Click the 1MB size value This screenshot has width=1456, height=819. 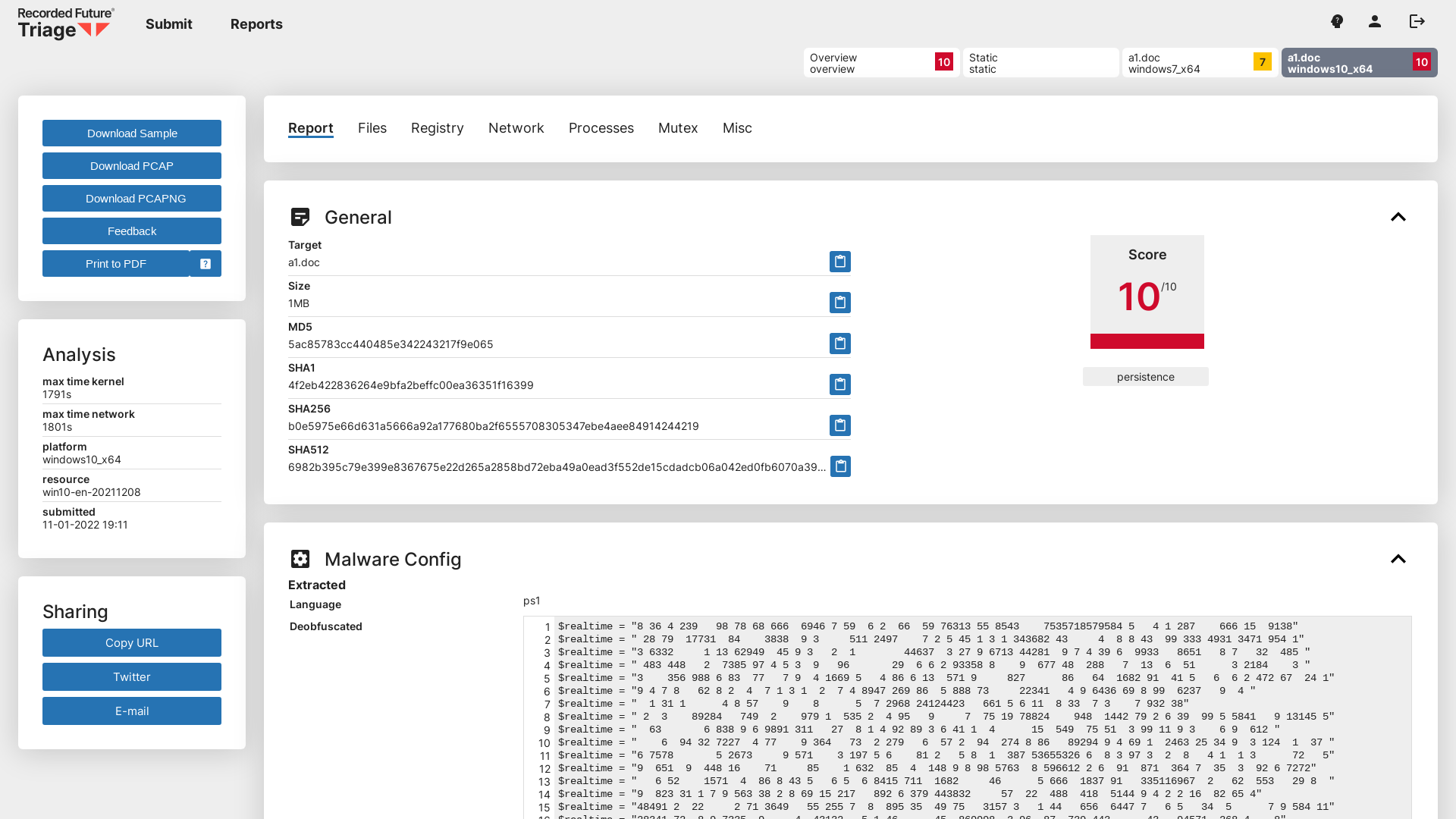point(299,303)
